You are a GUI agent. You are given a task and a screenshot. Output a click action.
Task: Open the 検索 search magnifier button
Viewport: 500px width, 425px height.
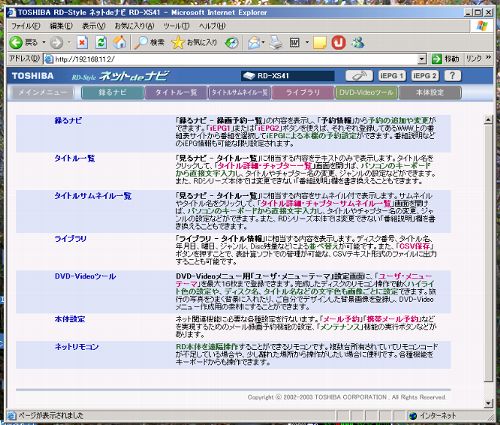[149, 43]
